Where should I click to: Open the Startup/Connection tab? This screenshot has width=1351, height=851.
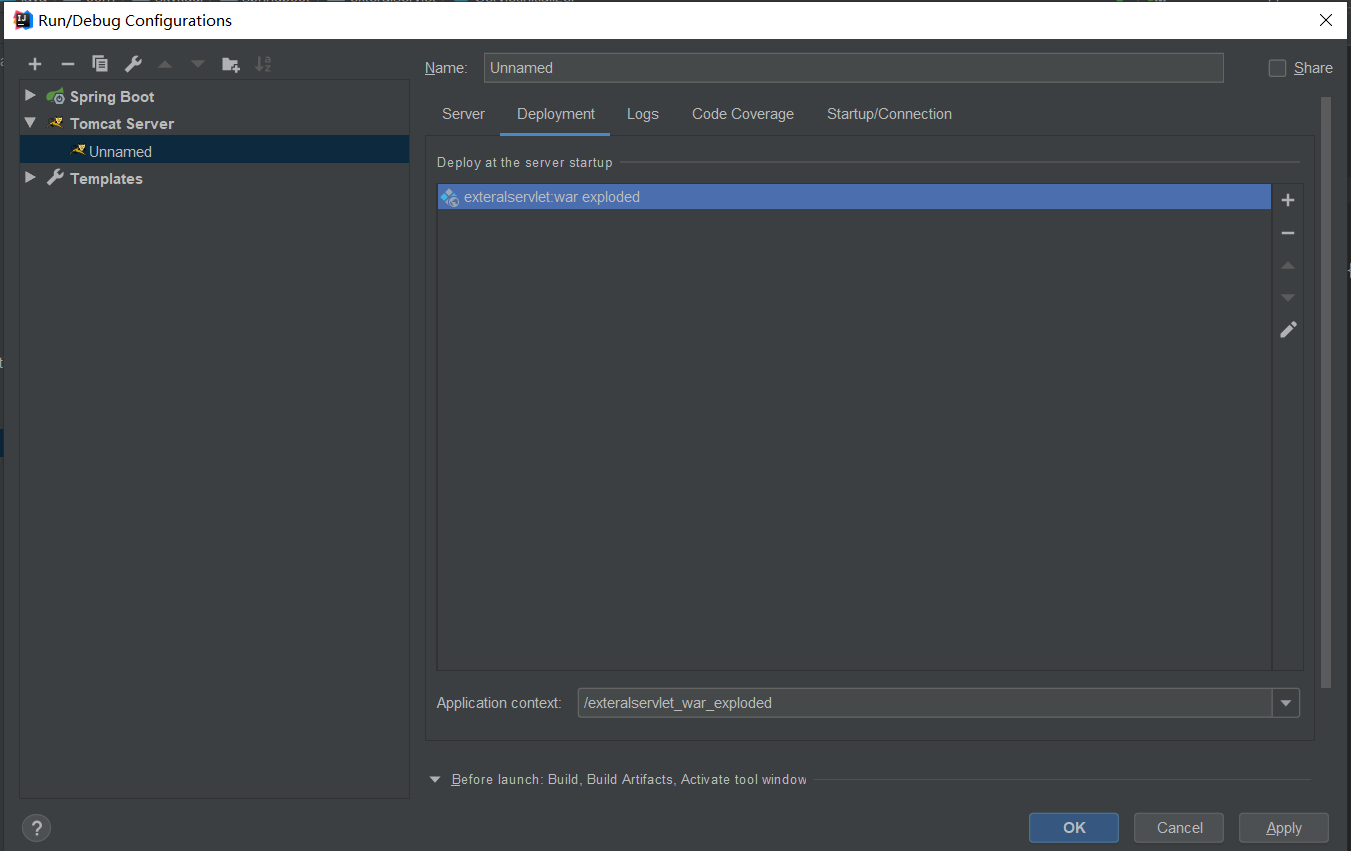tap(889, 114)
